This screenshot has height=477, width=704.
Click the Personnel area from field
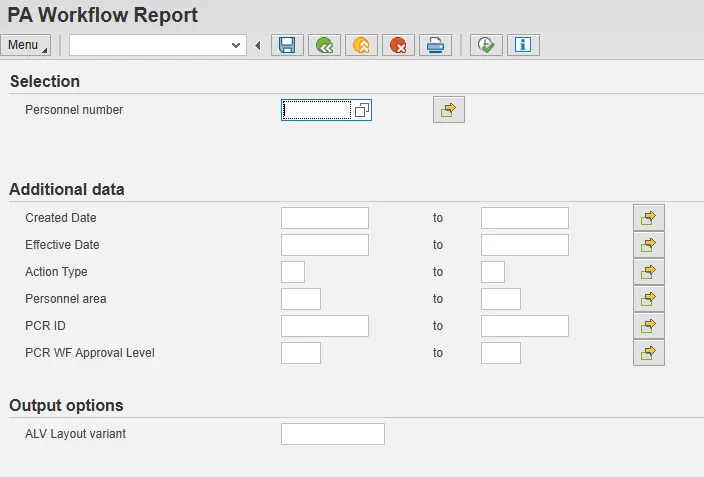click(x=300, y=299)
